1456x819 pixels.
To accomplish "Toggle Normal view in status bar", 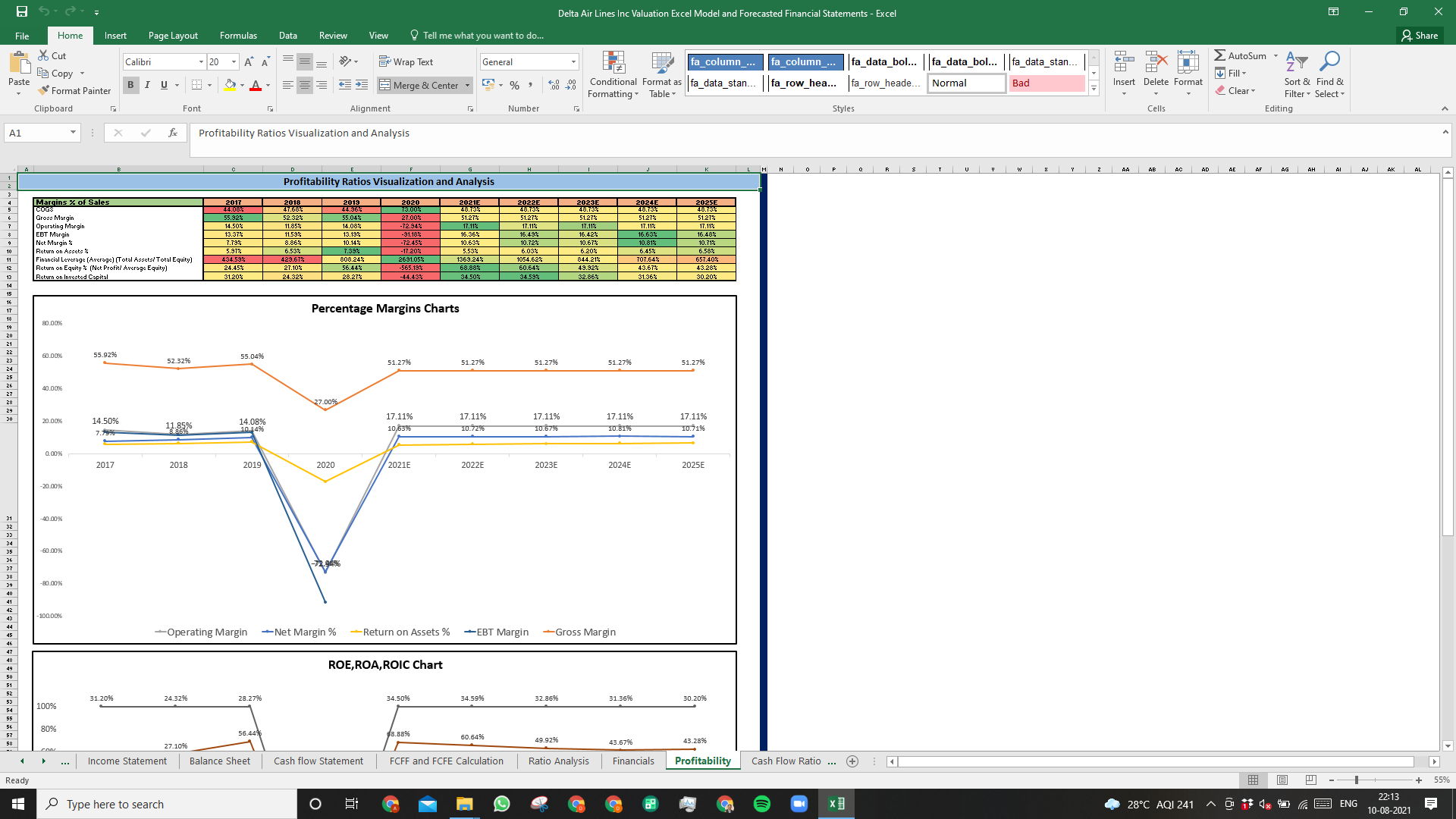I will pyautogui.click(x=1254, y=780).
